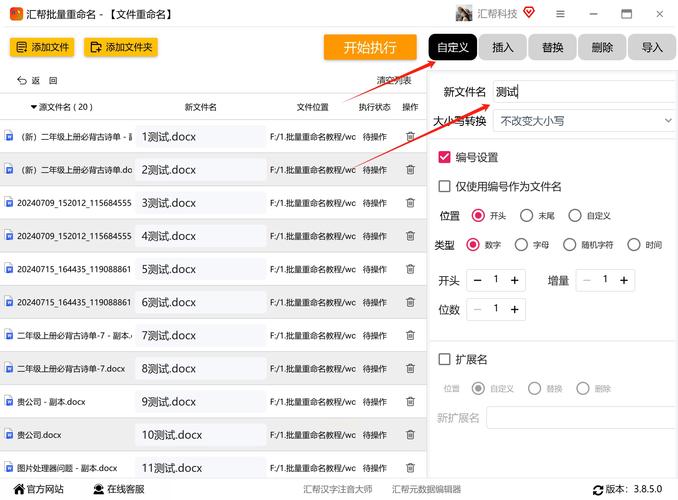Screen dimensions: 678x500
Task: Decrease the 位数 digits value
Action: click(x=477, y=309)
